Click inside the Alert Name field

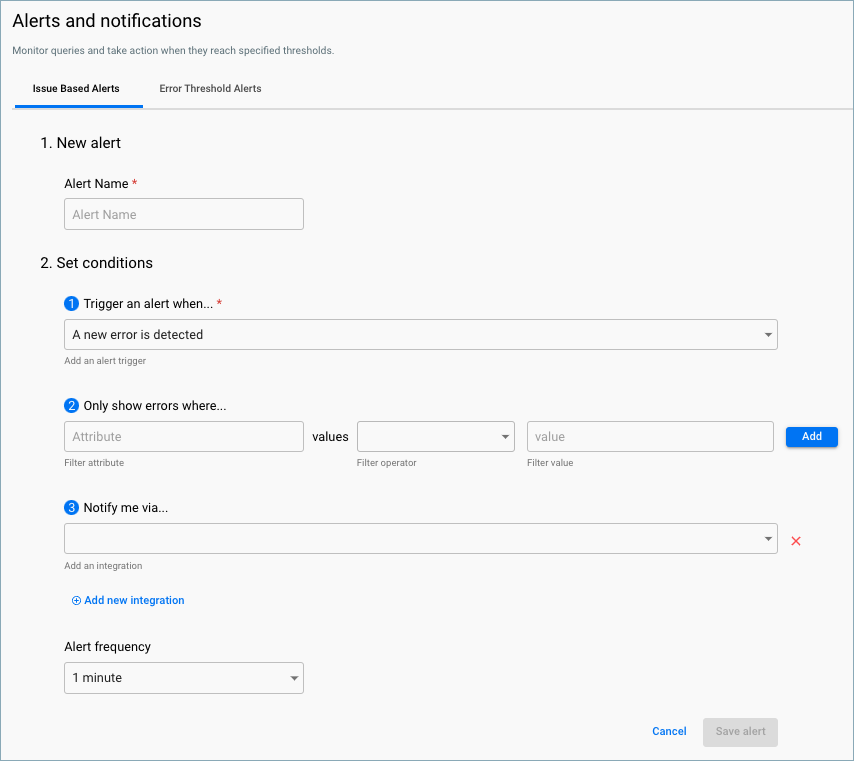(x=184, y=214)
